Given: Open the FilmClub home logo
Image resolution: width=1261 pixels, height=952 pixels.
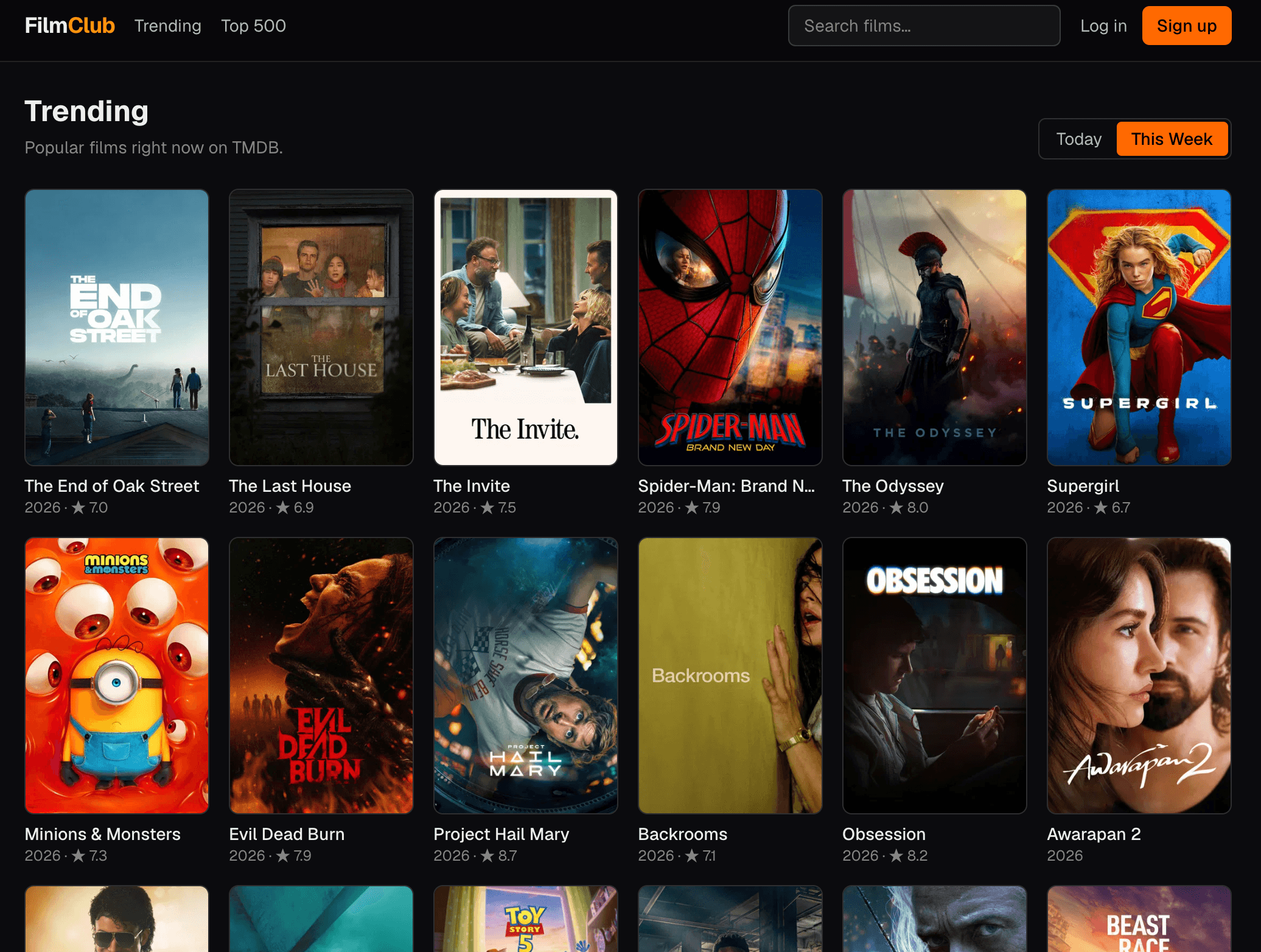Looking at the screenshot, I should point(69,26).
